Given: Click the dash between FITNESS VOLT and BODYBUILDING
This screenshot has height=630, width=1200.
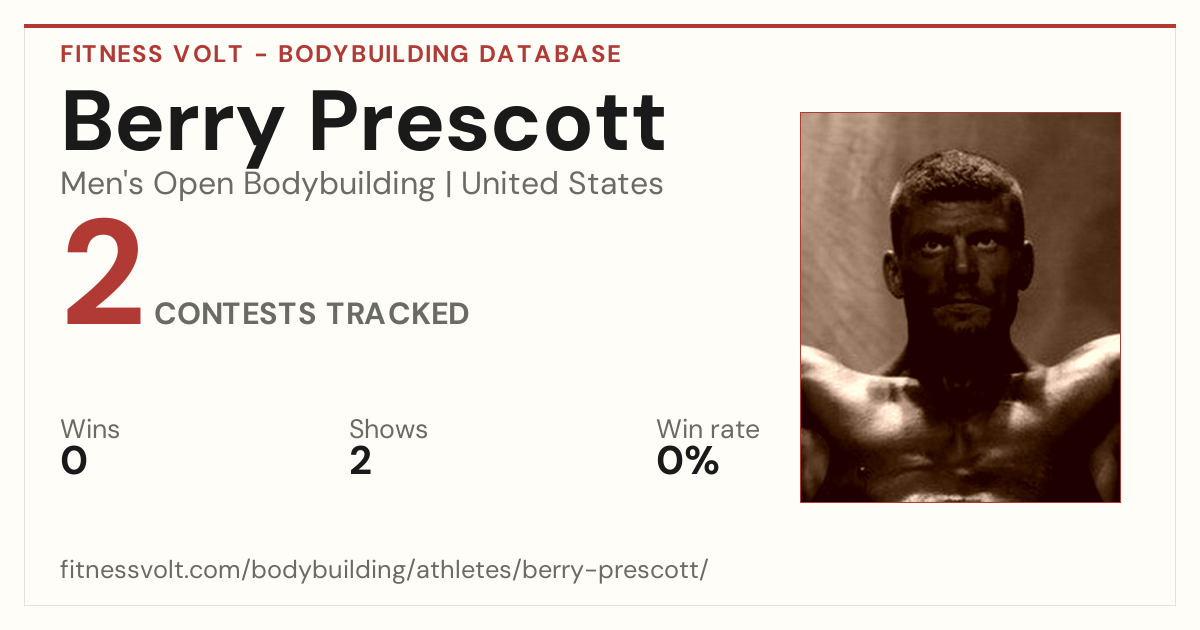Looking at the screenshot, I should click(x=260, y=55).
